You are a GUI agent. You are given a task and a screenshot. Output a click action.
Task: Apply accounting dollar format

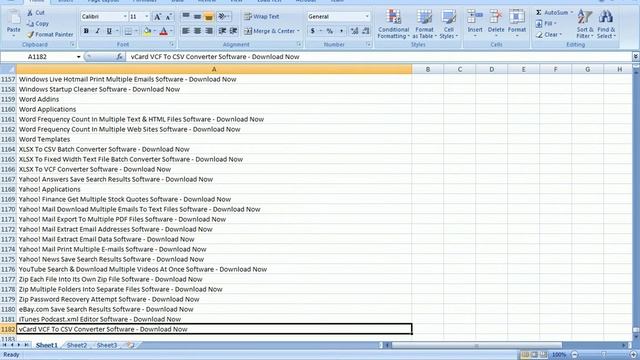313,31
